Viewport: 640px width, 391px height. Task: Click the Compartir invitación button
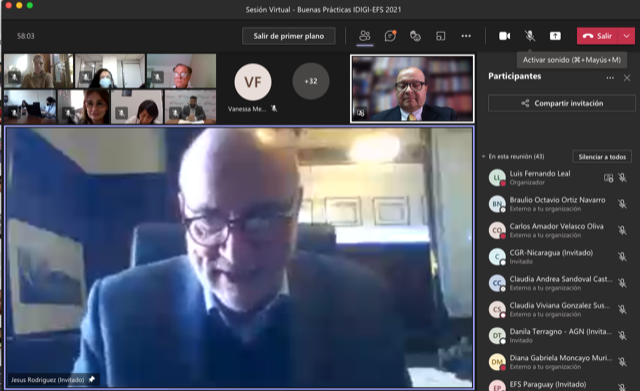(562, 103)
